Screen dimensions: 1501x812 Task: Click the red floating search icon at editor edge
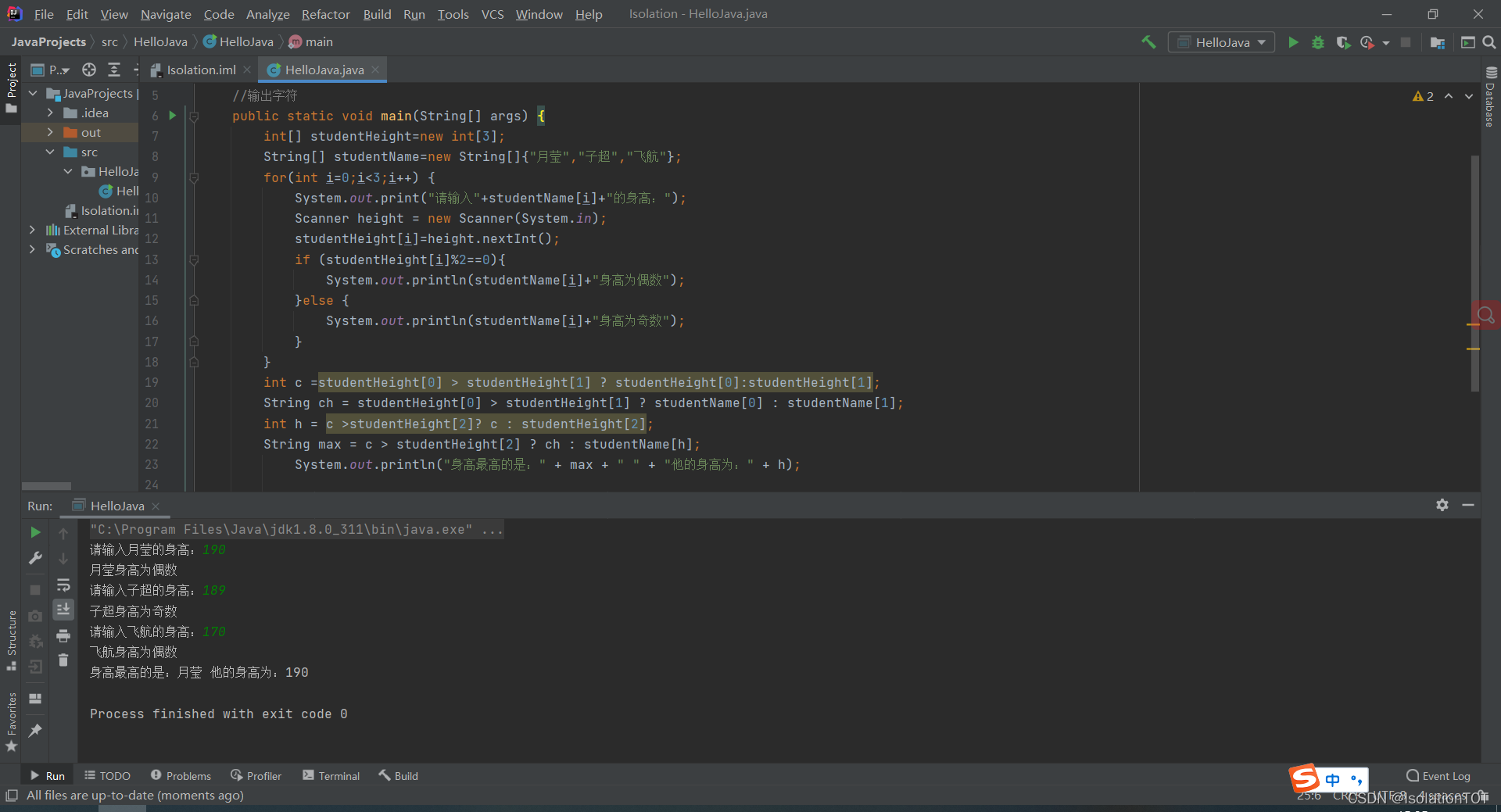point(1485,315)
